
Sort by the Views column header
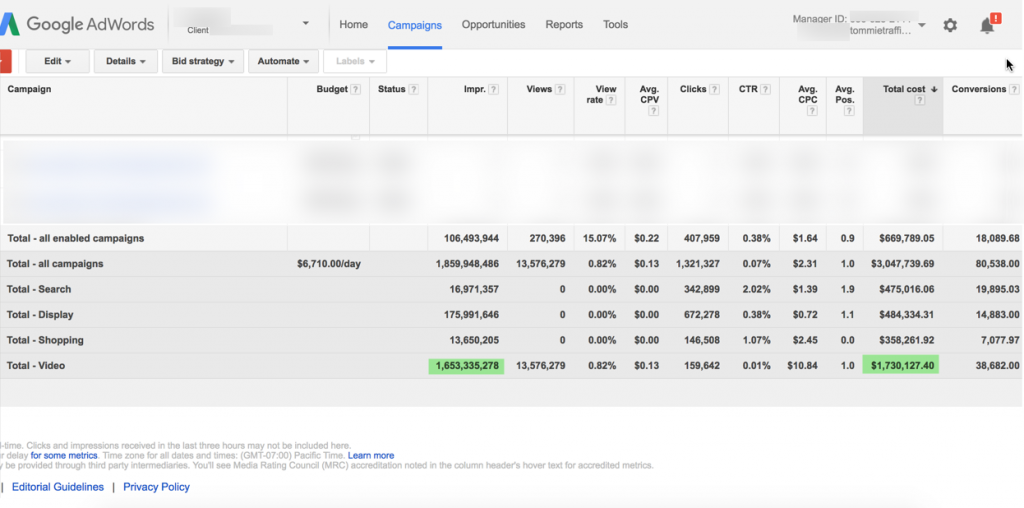click(539, 89)
